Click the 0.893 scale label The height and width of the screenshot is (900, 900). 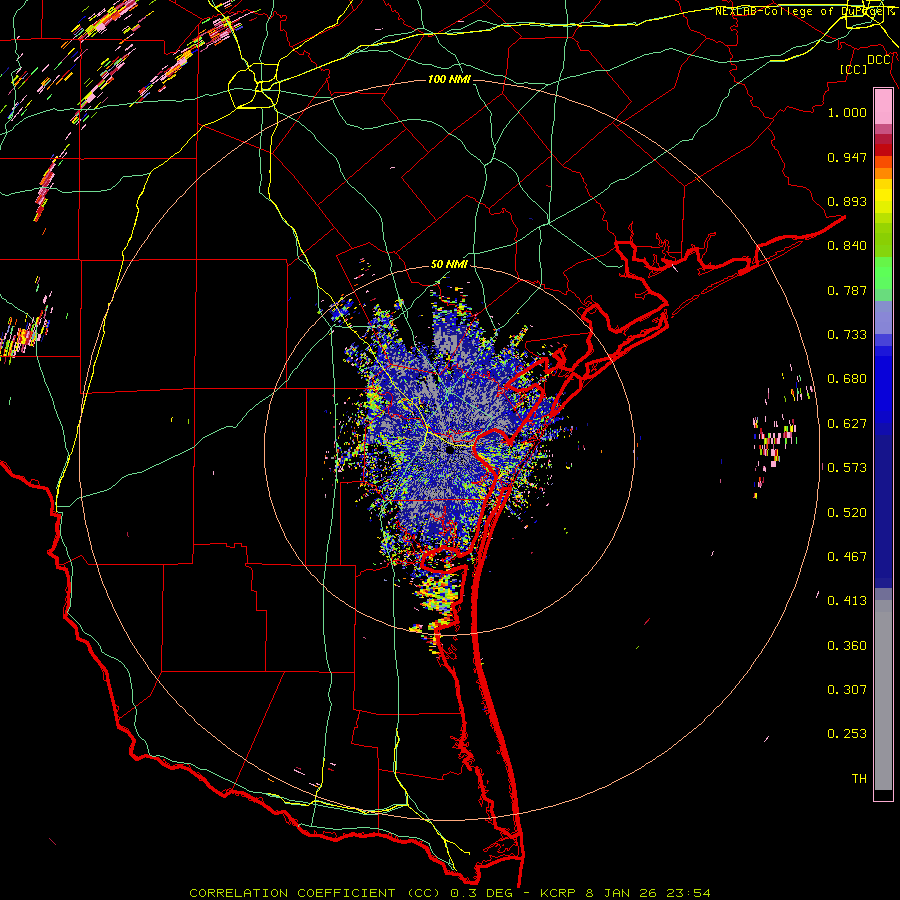pos(847,201)
